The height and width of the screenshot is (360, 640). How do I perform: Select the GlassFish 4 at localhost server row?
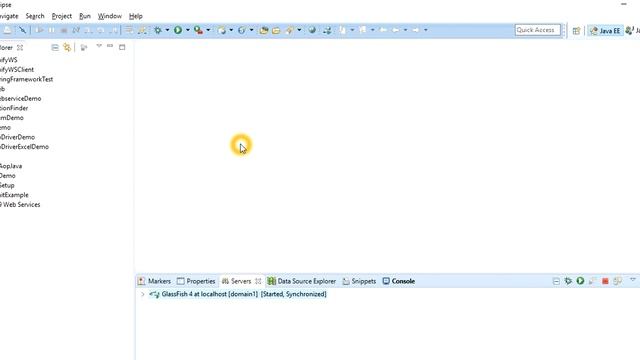pos(238,294)
